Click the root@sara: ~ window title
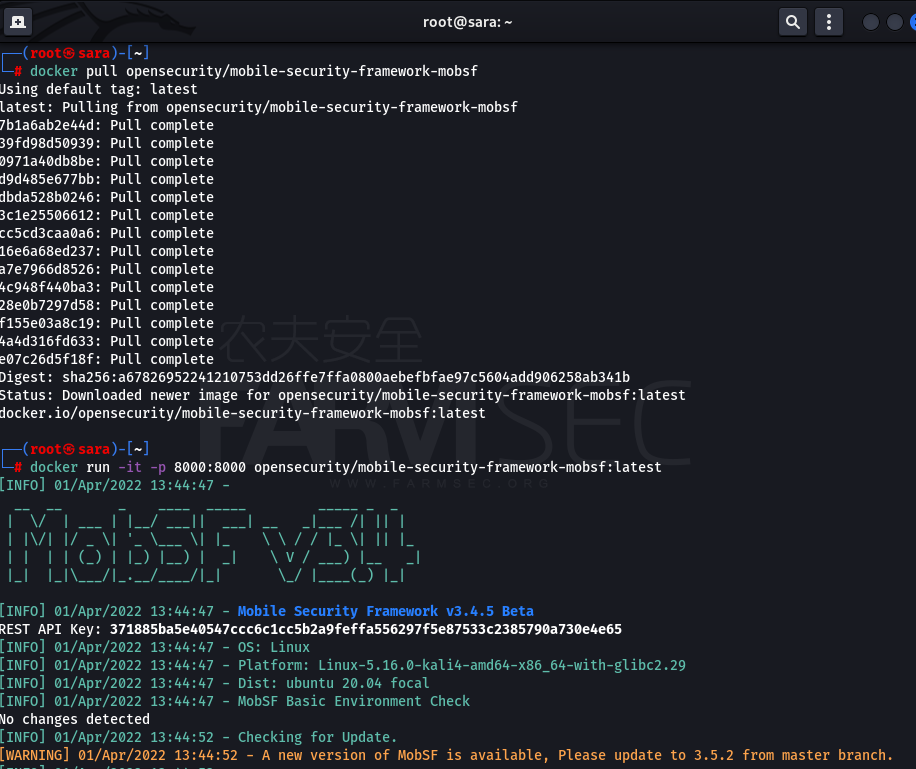Screen dimensions: 916x769 [467, 22]
